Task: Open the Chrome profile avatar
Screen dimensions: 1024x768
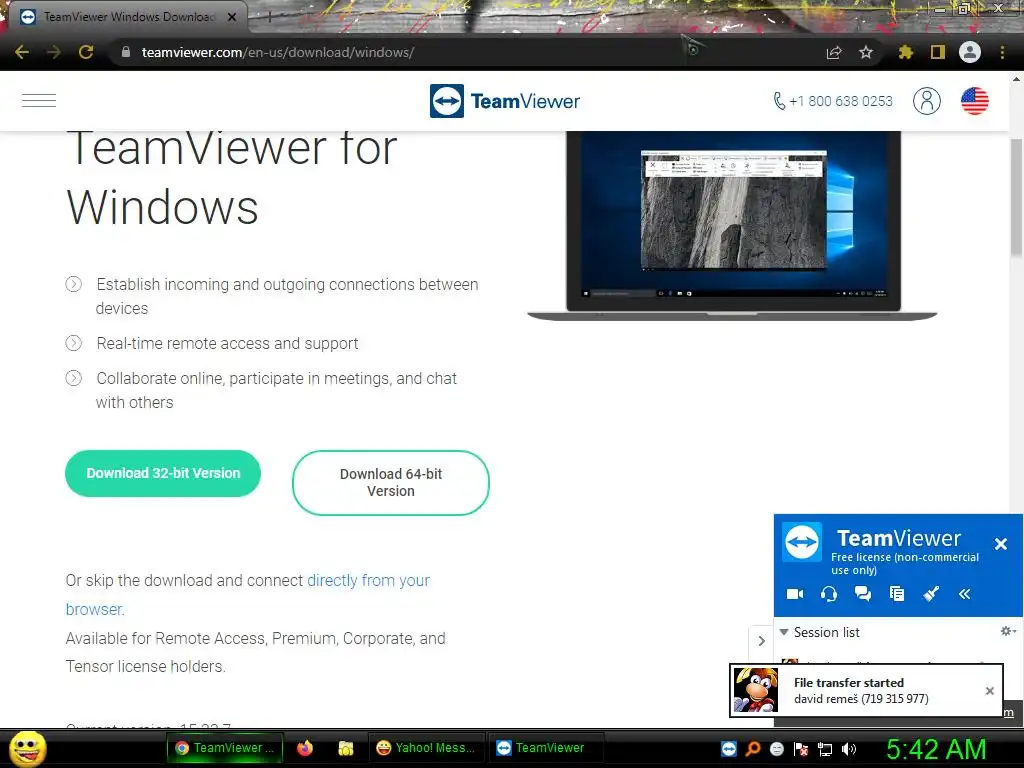Action: click(970, 52)
